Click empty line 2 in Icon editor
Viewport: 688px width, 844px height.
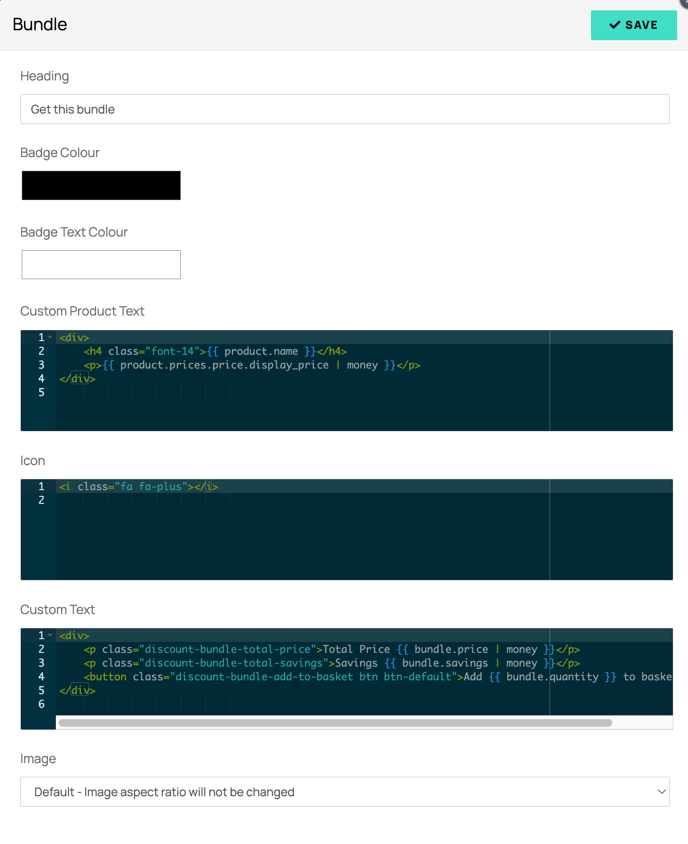point(364,501)
